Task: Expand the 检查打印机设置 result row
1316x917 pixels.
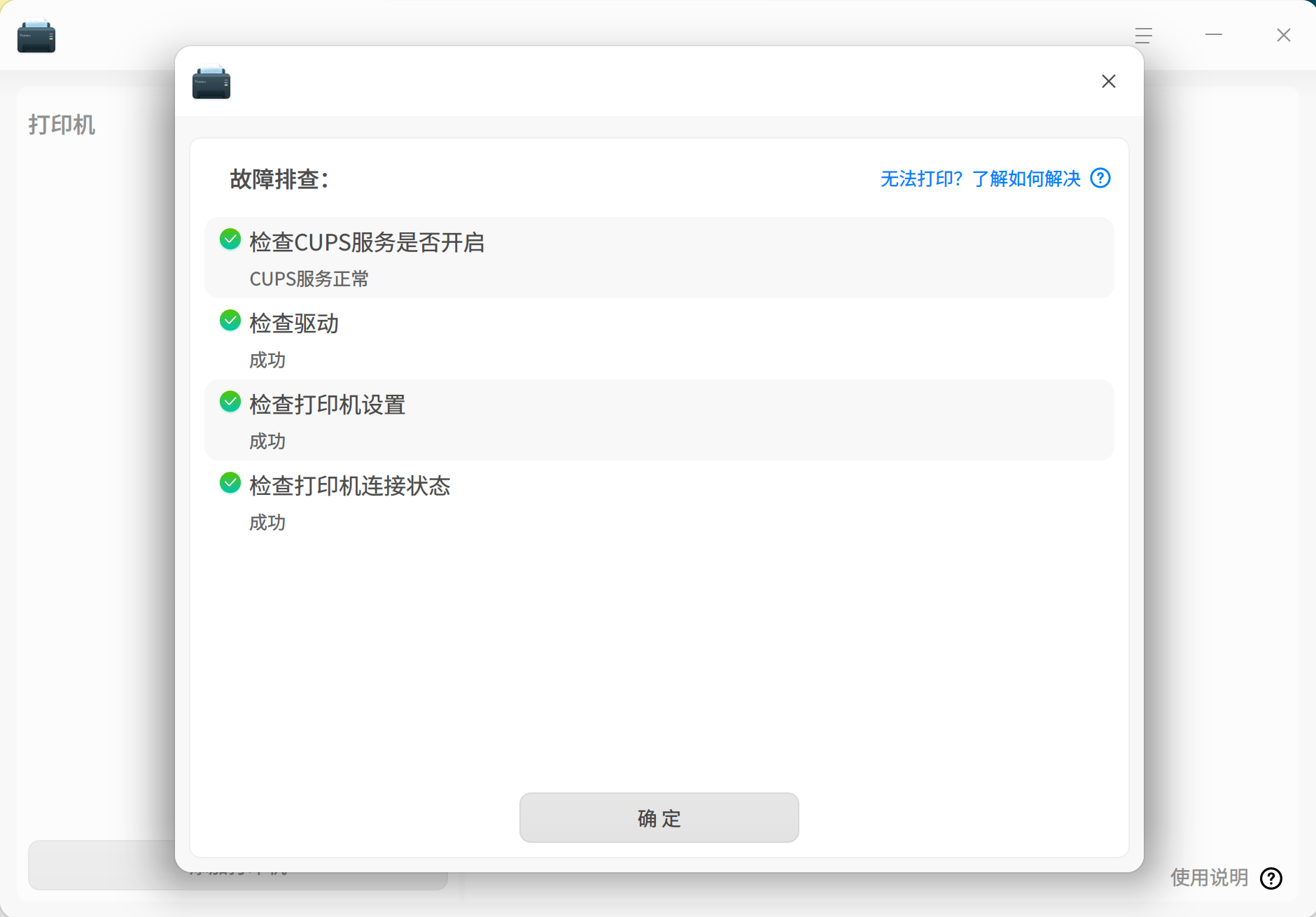Action: pos(658,420)
